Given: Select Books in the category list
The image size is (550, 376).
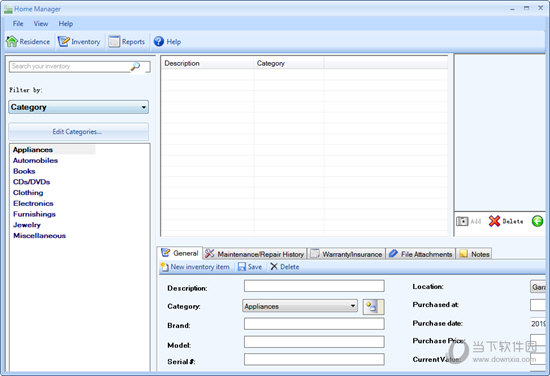Looking at the screenshot, I should (x=24, y=171).
